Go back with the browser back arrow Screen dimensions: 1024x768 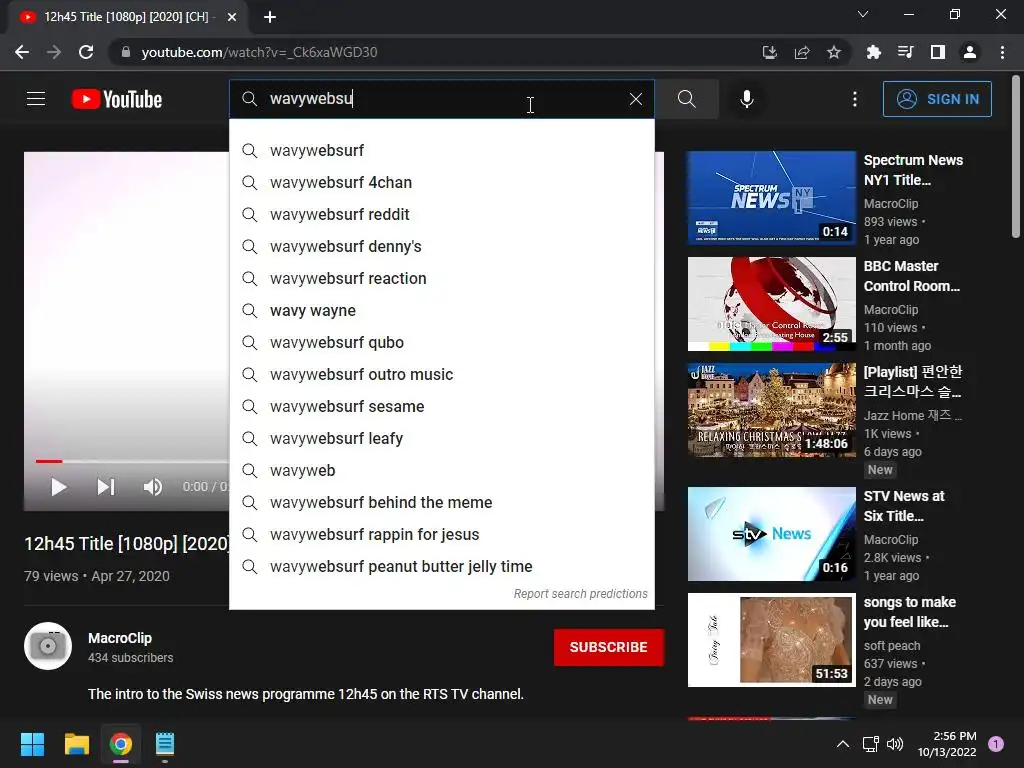coord(22,52)
